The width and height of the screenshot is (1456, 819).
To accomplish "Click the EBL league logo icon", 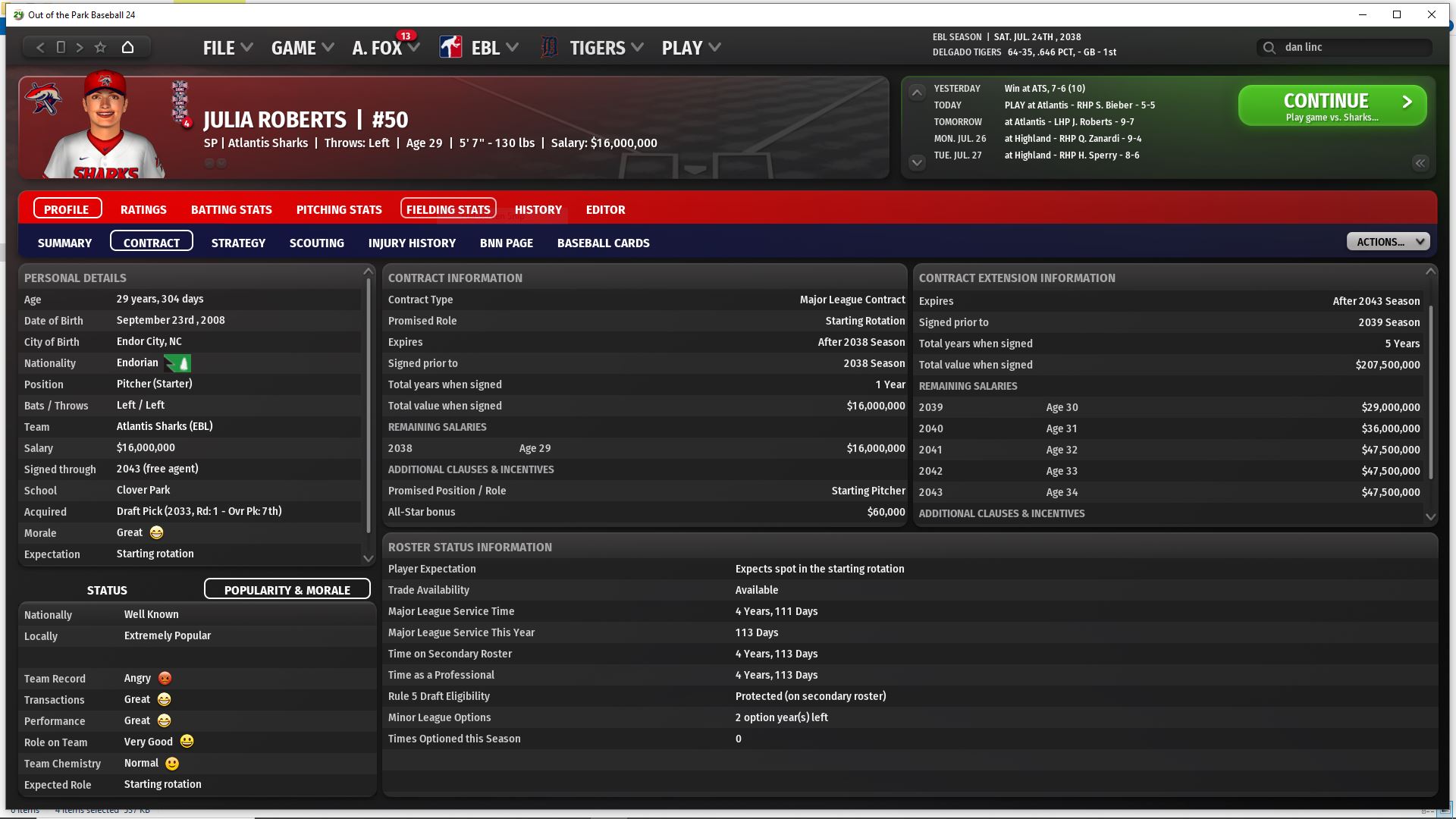I will pyautogui.click(x=450, y=47).
